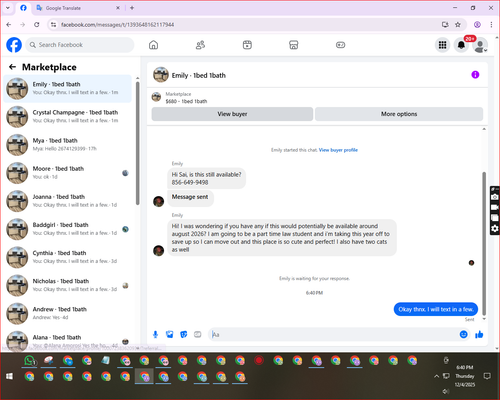Open Alana - 1bed 1bath chat

(68, 341)
